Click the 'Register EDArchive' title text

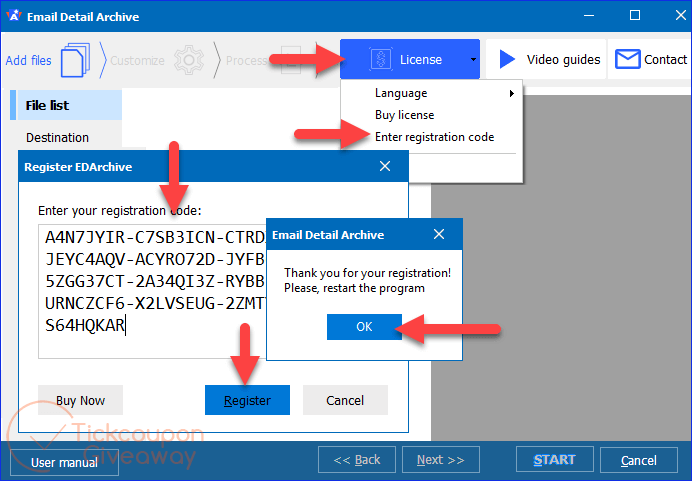tap(78, 167)
